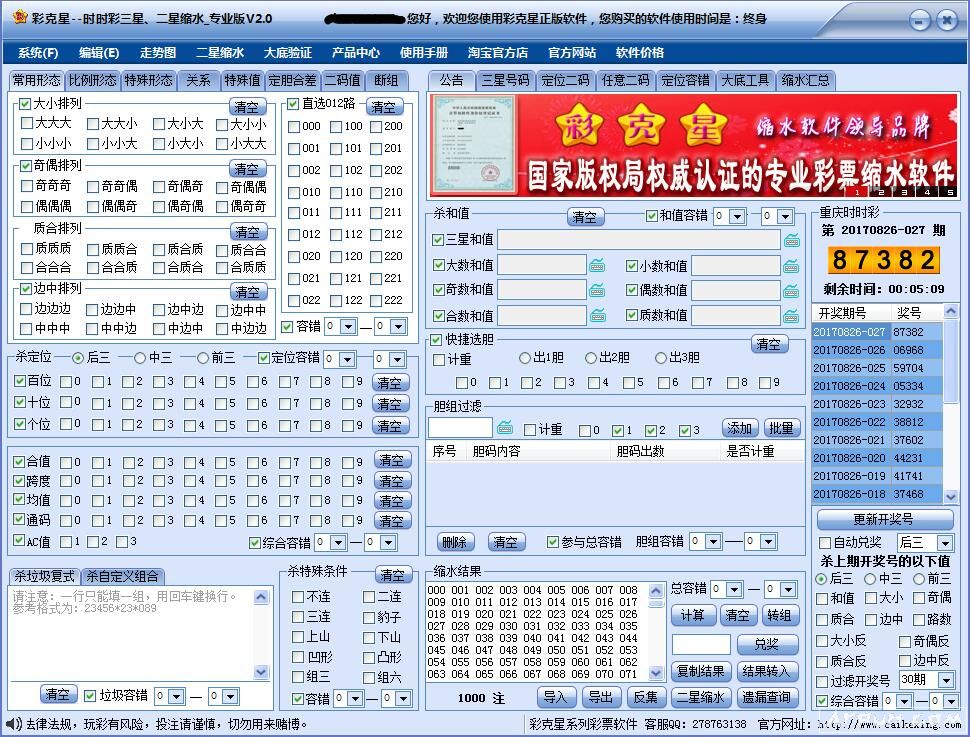Click the 遗漏查询 button
The width and height of the screenshot is (970, 737).
pyautogui.click(x=766, y=697)
